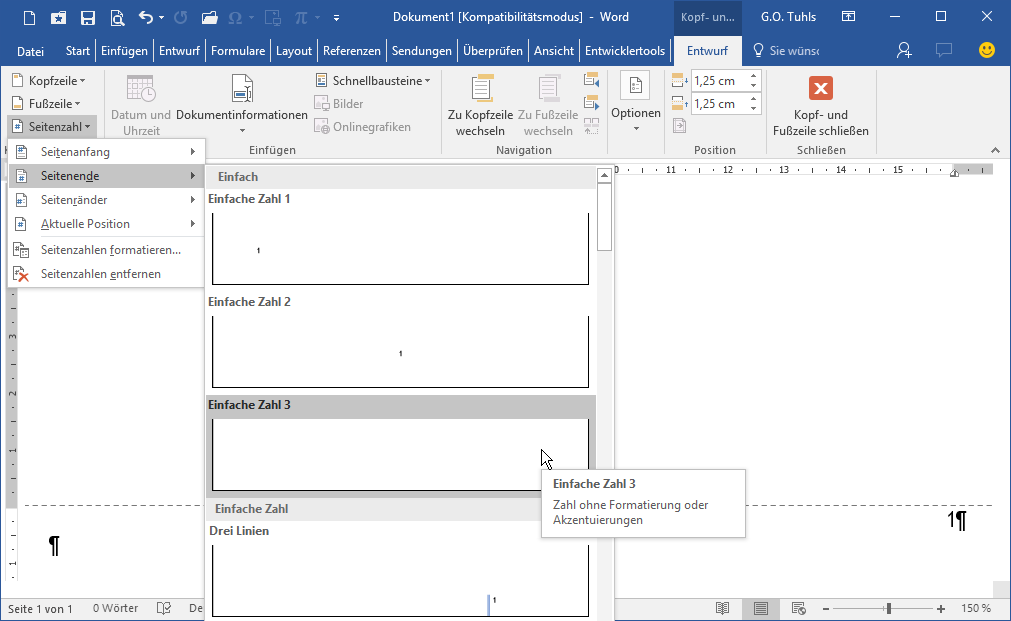Open the Überprüfen tab

[493, 51]
